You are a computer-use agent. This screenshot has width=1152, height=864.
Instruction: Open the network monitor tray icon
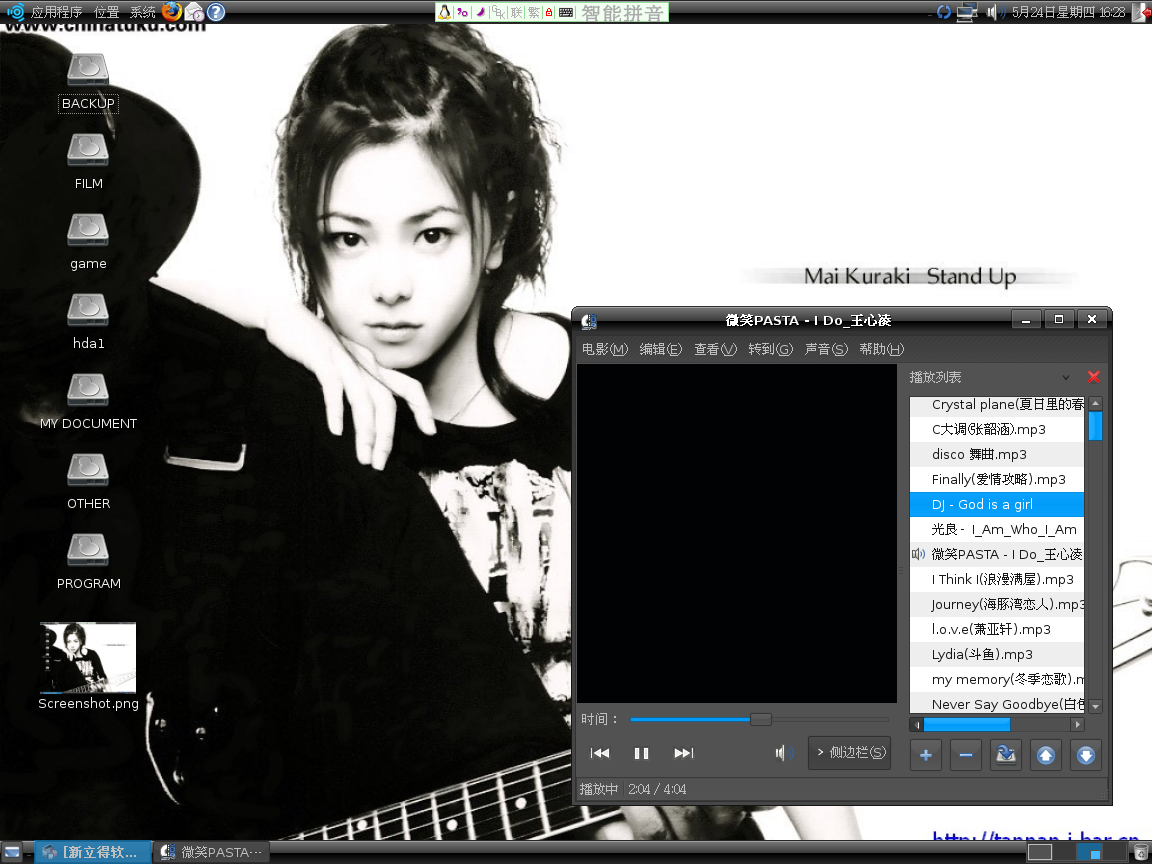tap(967, 12)
